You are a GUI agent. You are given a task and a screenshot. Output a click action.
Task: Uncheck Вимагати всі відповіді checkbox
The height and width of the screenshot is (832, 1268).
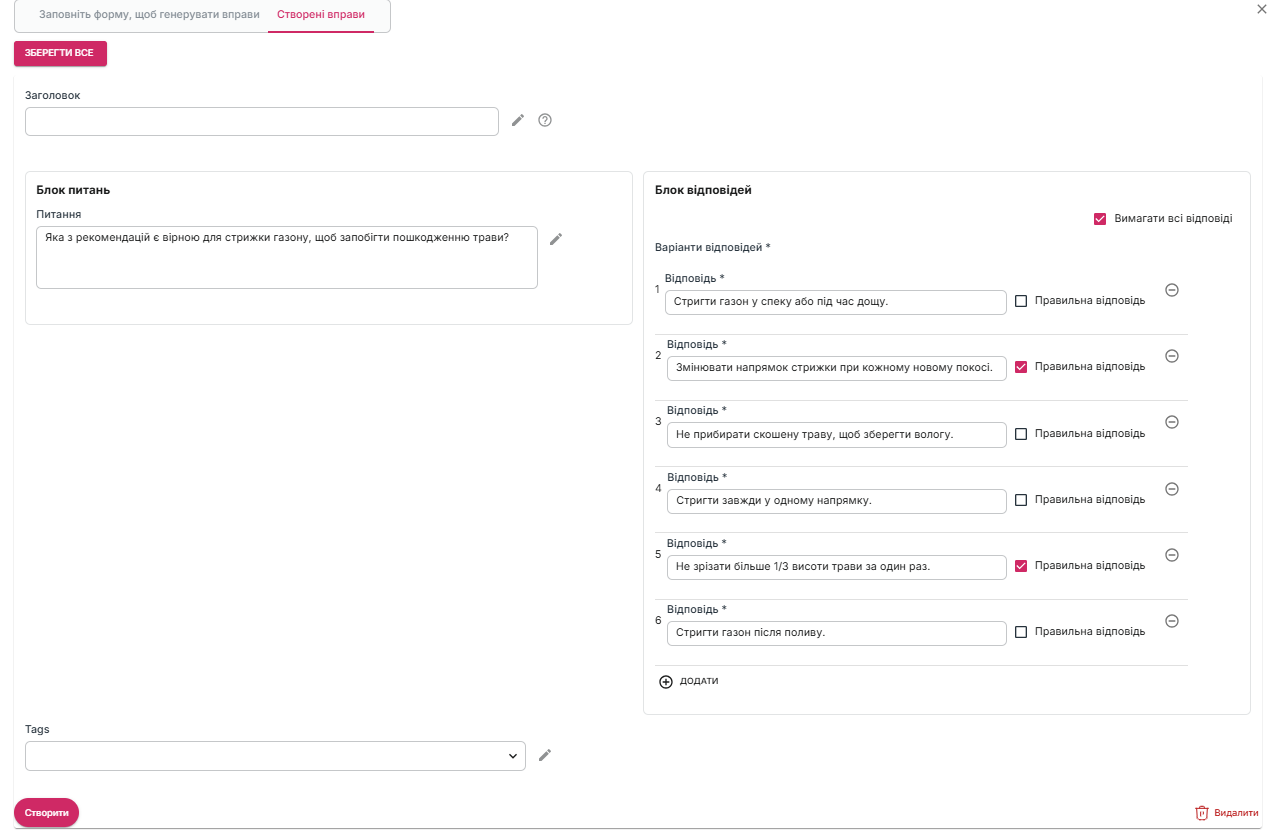pos(1100,219)
